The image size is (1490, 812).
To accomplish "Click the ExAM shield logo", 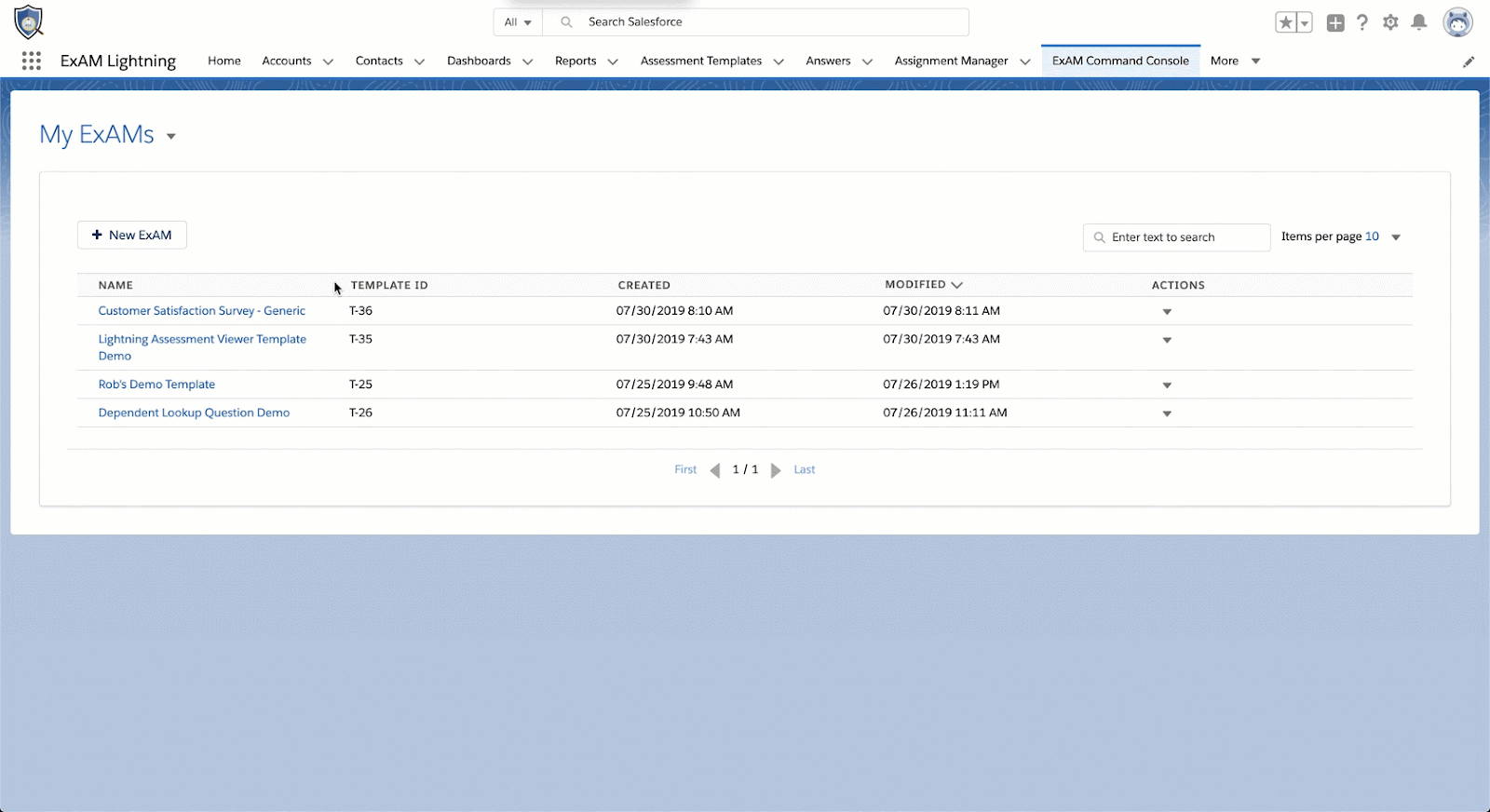I will (x=29, y=21).
